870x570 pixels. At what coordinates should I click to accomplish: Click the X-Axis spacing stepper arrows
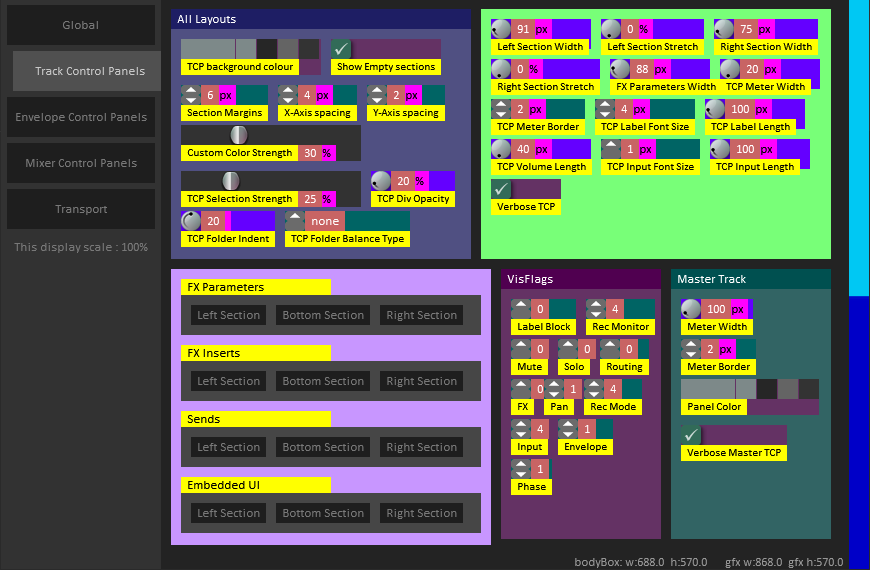pyautogui.click(x=288, y=95)
